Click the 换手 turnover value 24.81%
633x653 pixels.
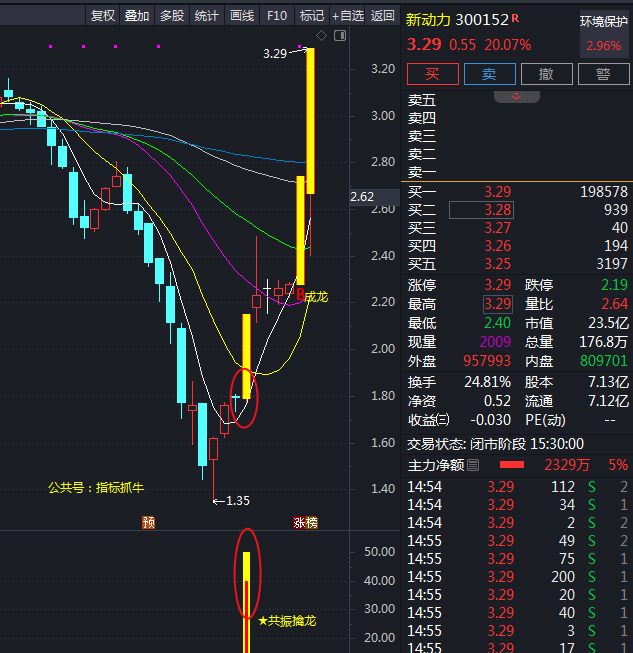[x=488, y=382]
